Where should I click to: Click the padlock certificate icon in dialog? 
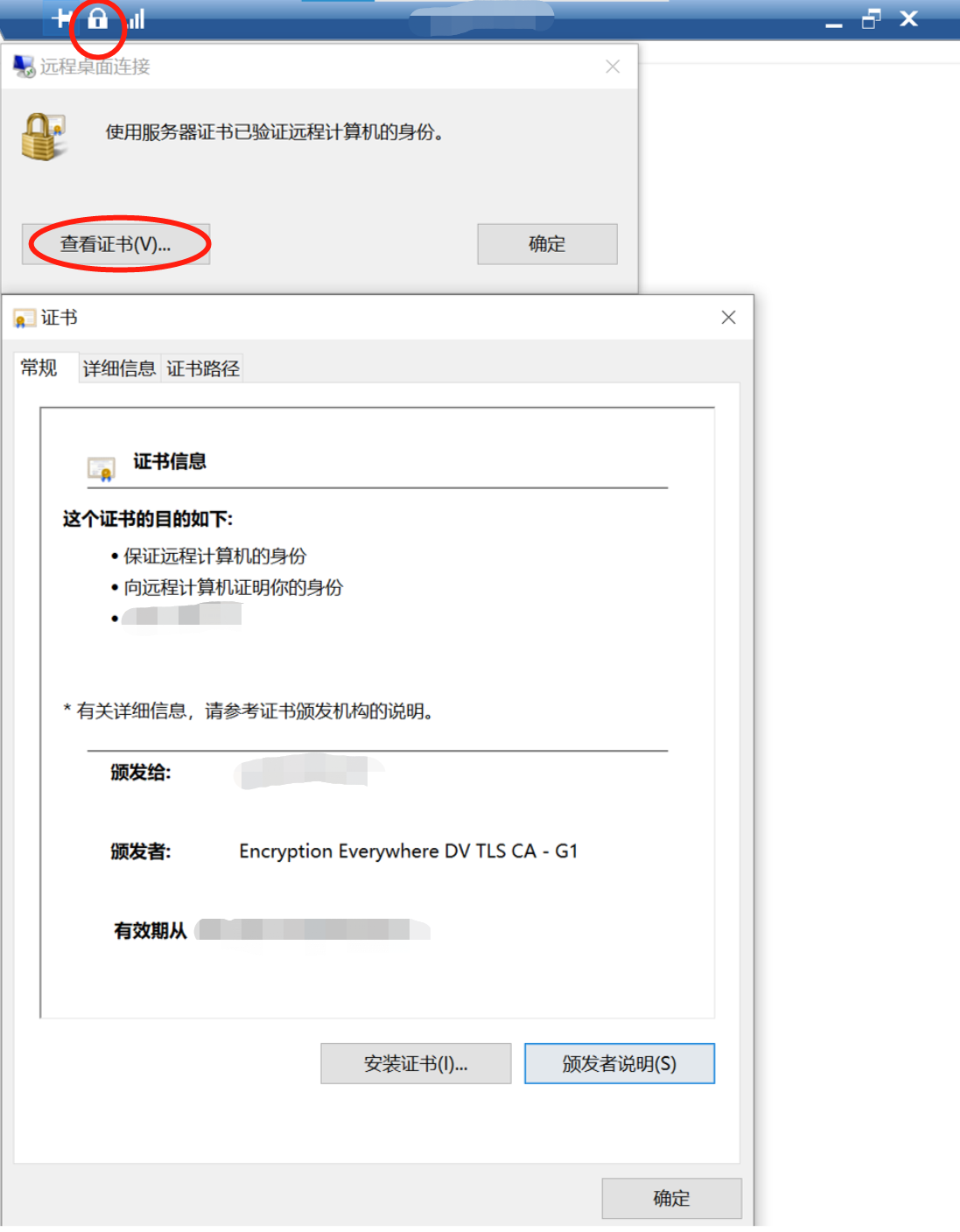click(x=44, y=136)
